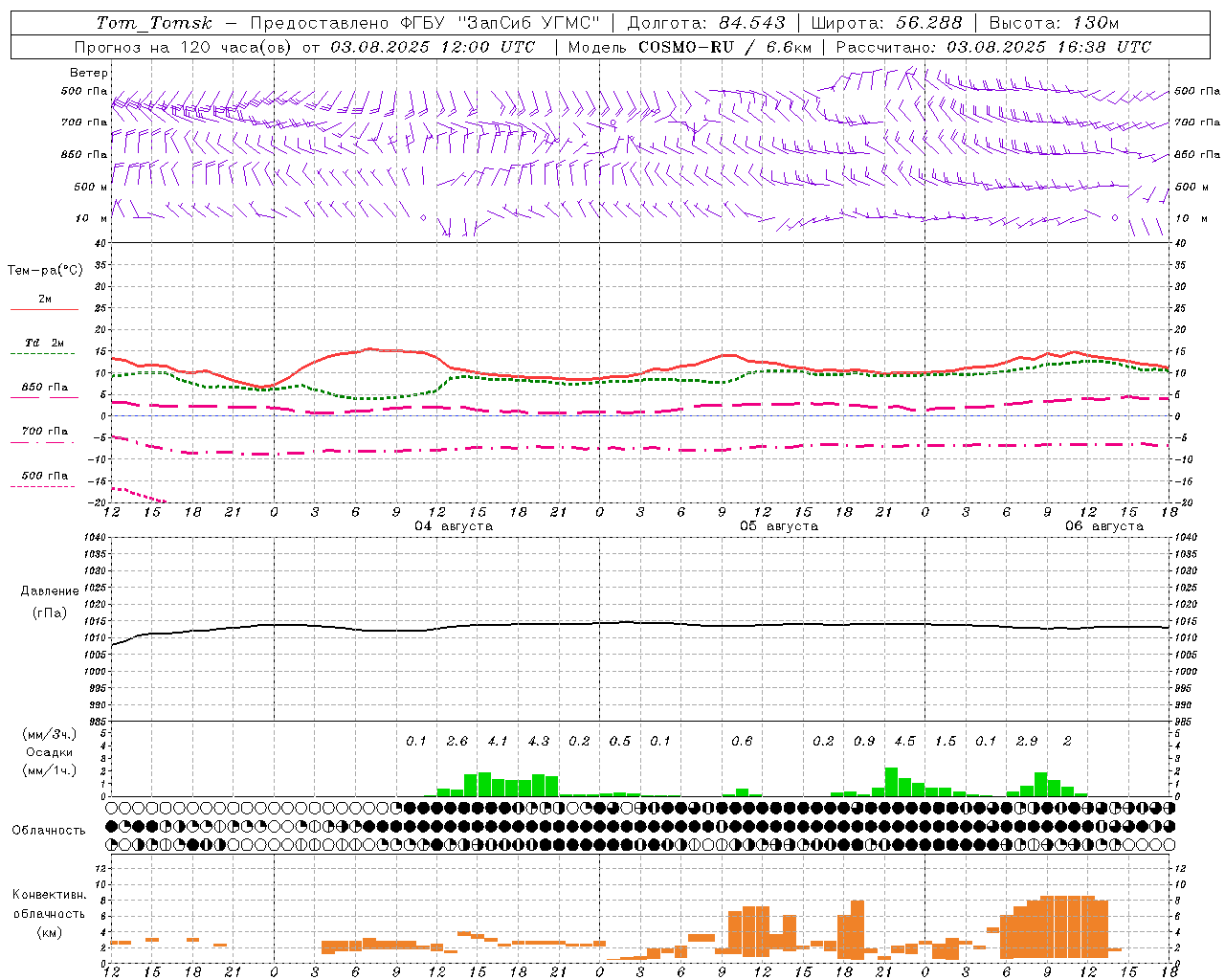
Task: Click the 4.1 precipitation total value
Action: click(498, 742)
